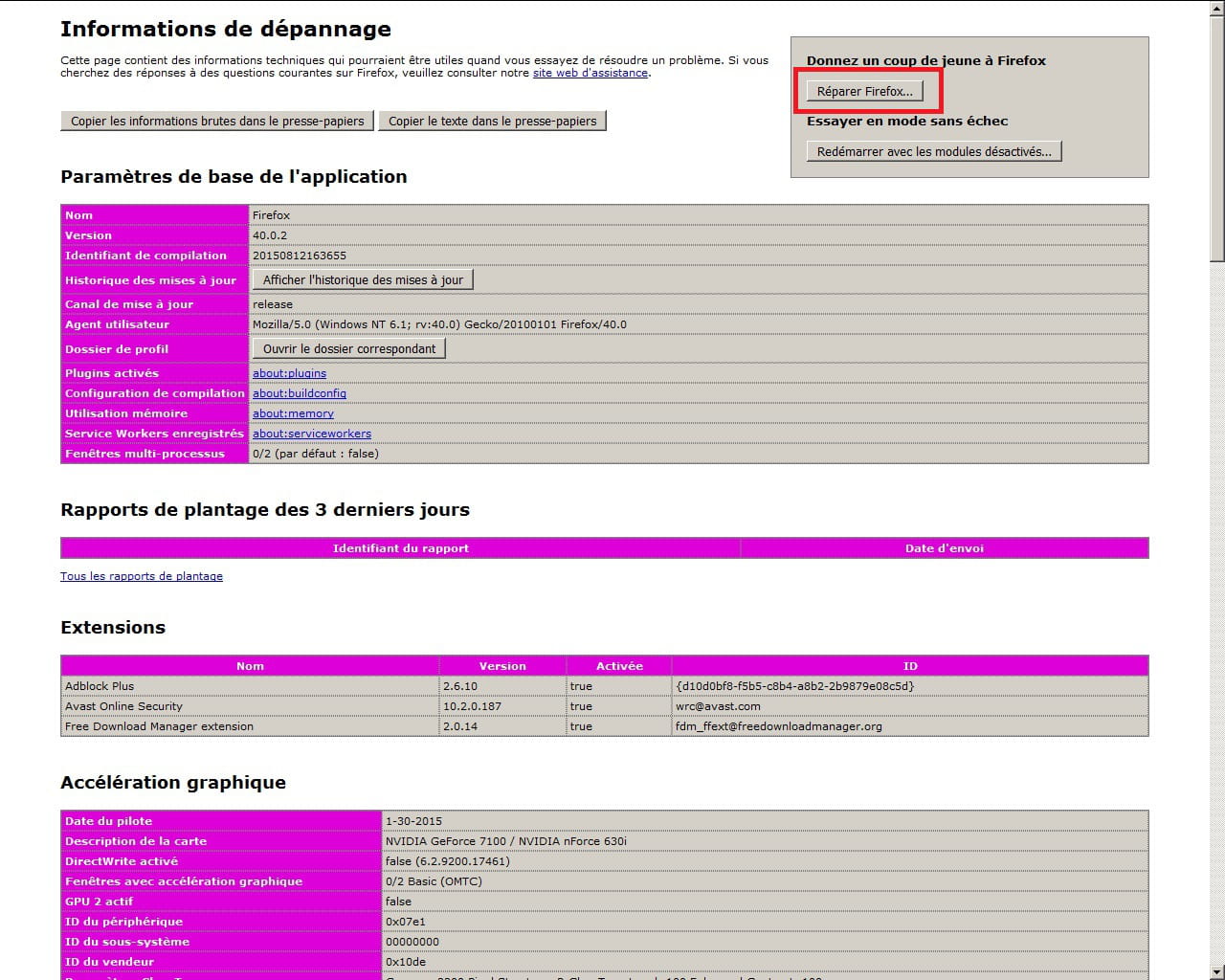Click Copier le texte dans le presse-papiers

coord(492,121)
